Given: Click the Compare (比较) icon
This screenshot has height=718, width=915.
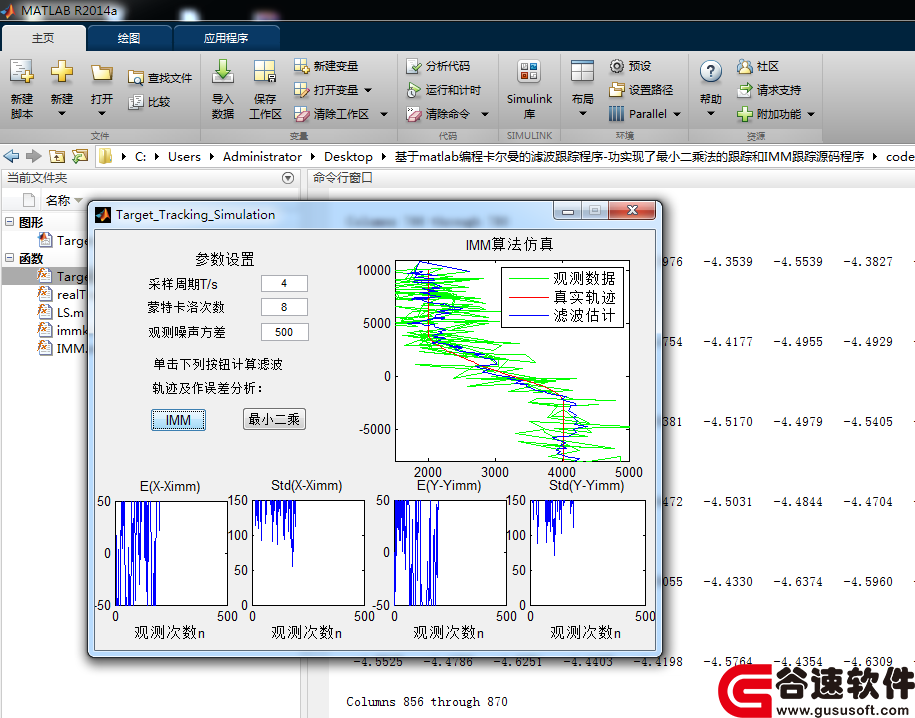Looking at the screenshot, I should pos(135,102).
